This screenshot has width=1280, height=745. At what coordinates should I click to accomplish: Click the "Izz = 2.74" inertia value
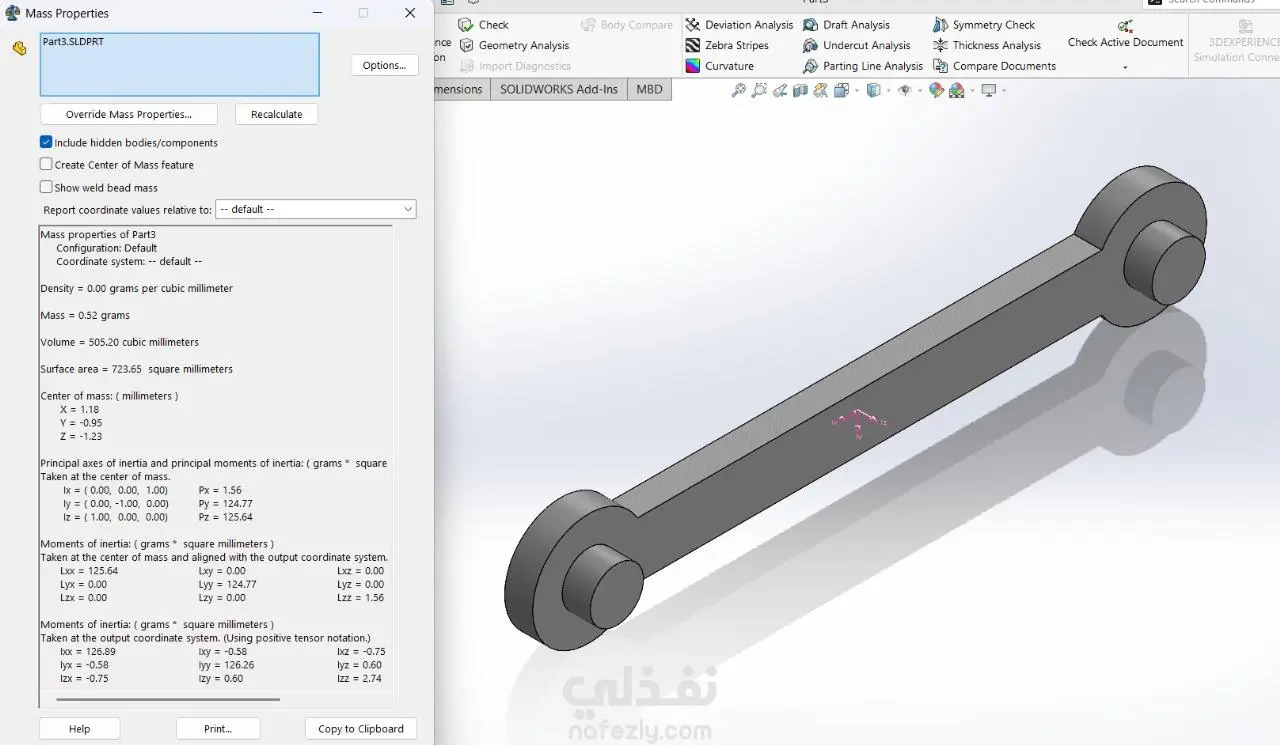(x=359, y=678)
